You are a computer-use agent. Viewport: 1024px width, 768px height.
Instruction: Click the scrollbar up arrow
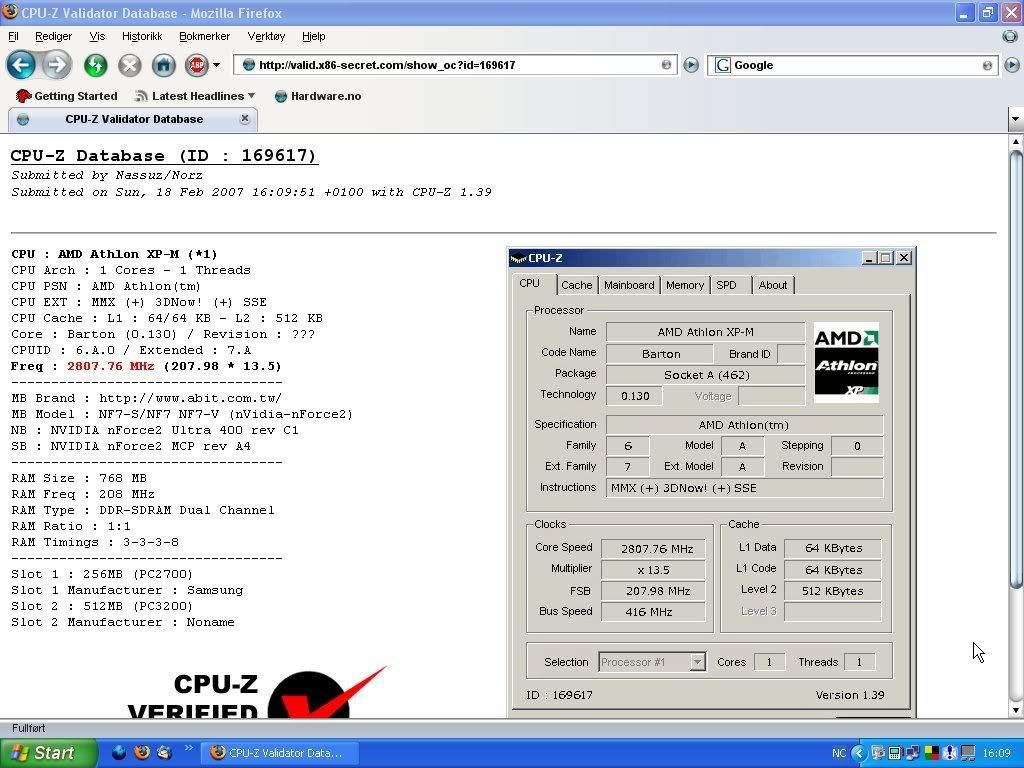click(x=1016, y=142)
